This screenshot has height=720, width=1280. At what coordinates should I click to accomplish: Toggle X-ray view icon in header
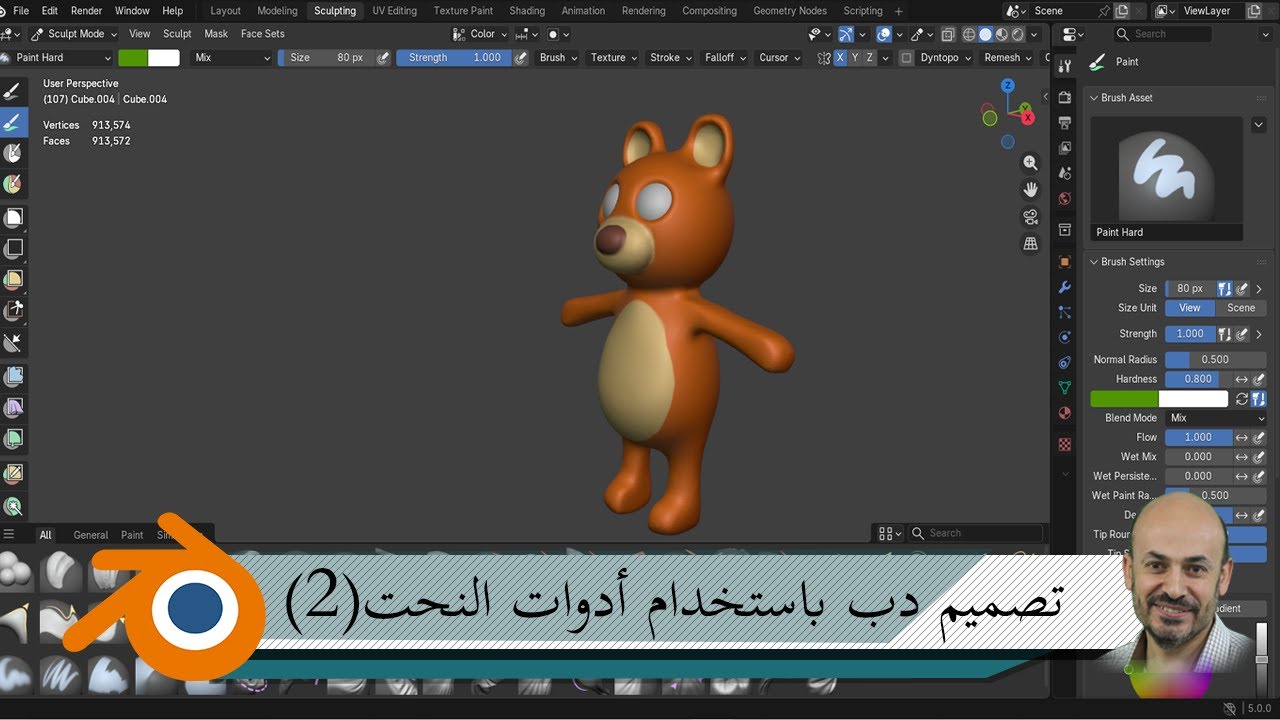click(948, 34)
